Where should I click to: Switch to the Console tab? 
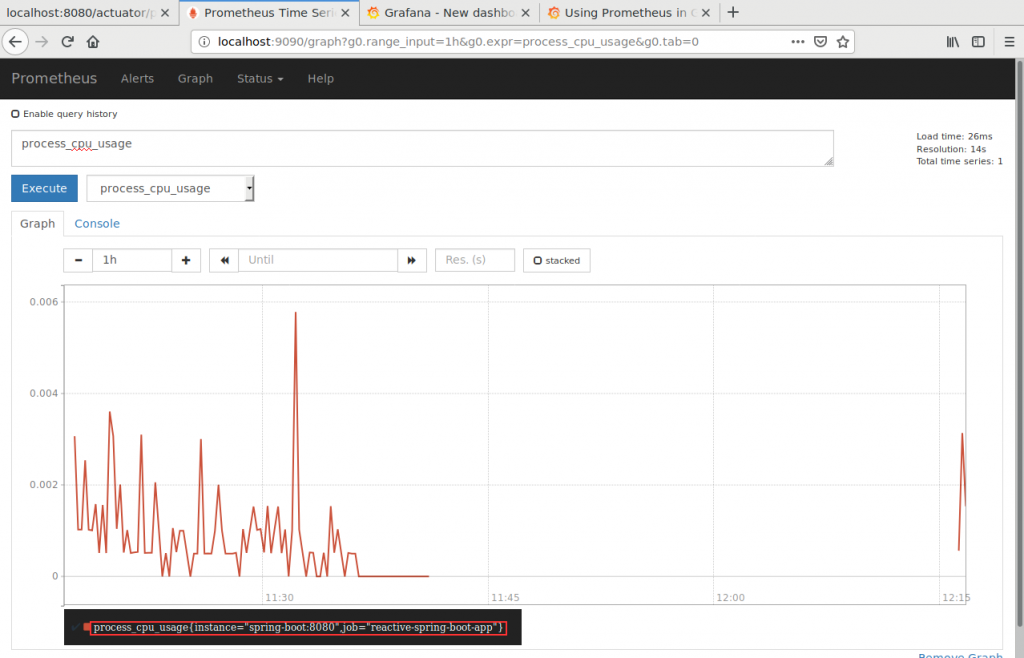[x=97, y=223]
